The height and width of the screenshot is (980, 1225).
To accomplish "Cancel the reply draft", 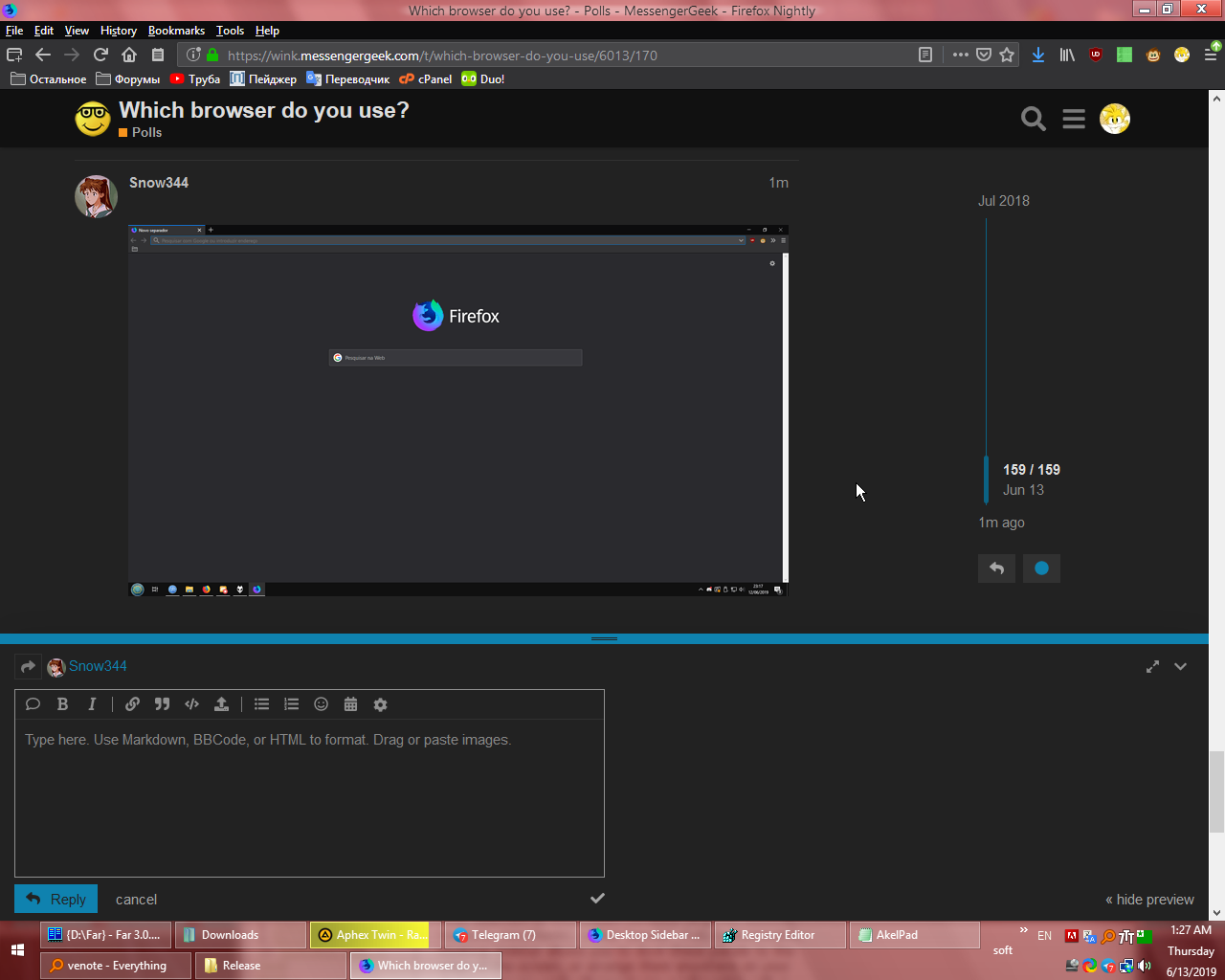I will click(x=136, y=900).
